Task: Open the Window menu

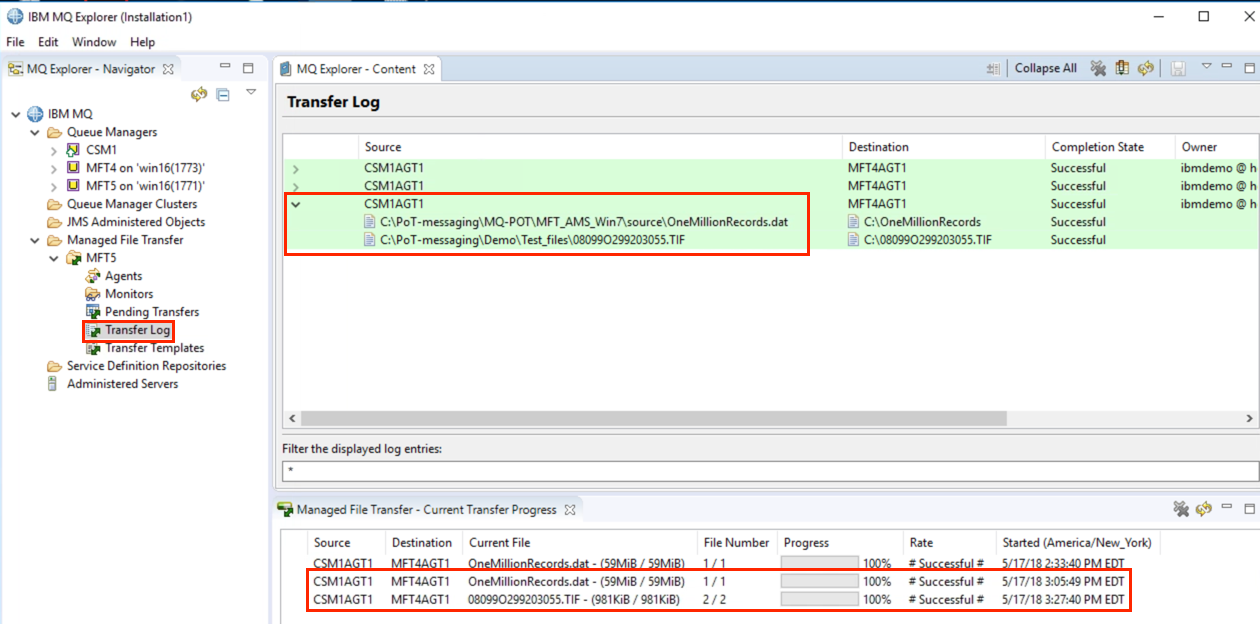Action: 94,42
